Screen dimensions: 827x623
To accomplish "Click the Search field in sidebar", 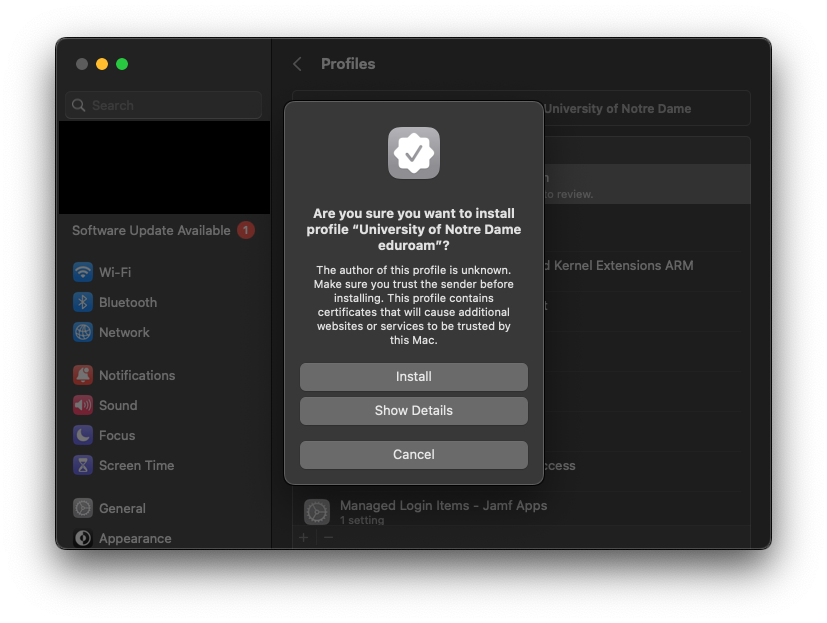I will (x=165, y=105).
